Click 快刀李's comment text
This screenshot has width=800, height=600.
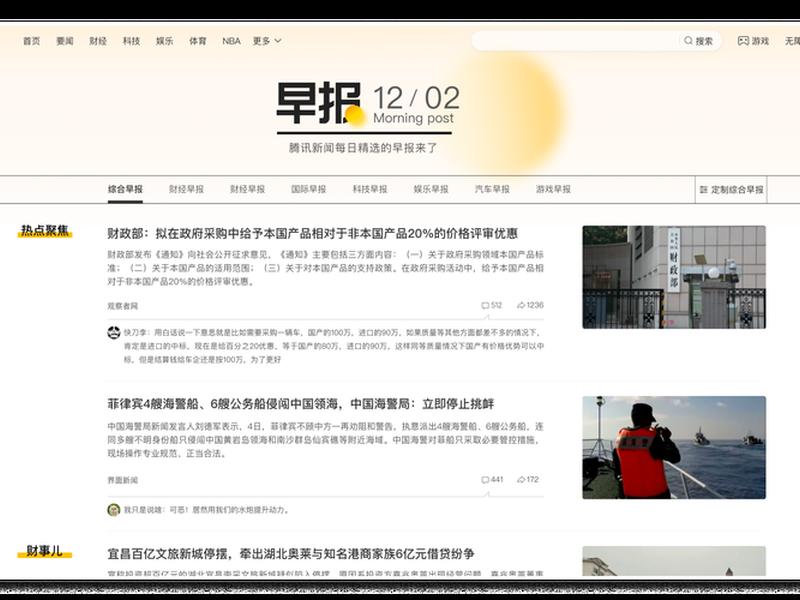coord(334,346)
